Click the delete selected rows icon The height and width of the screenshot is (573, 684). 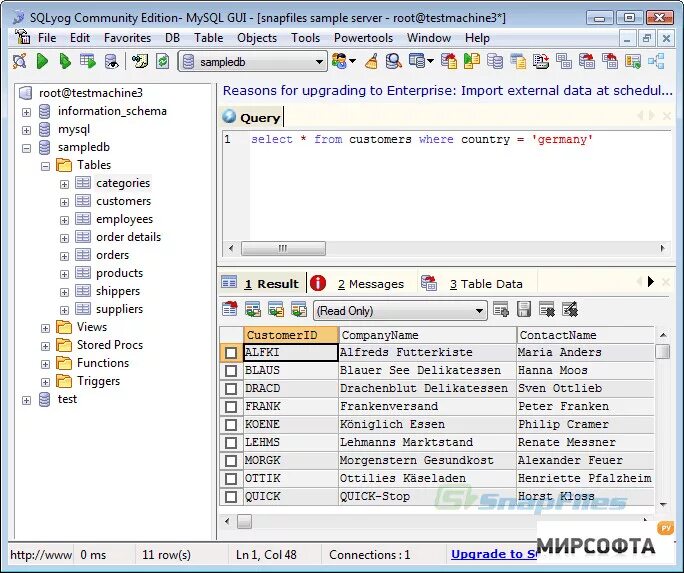coord(547,309)
